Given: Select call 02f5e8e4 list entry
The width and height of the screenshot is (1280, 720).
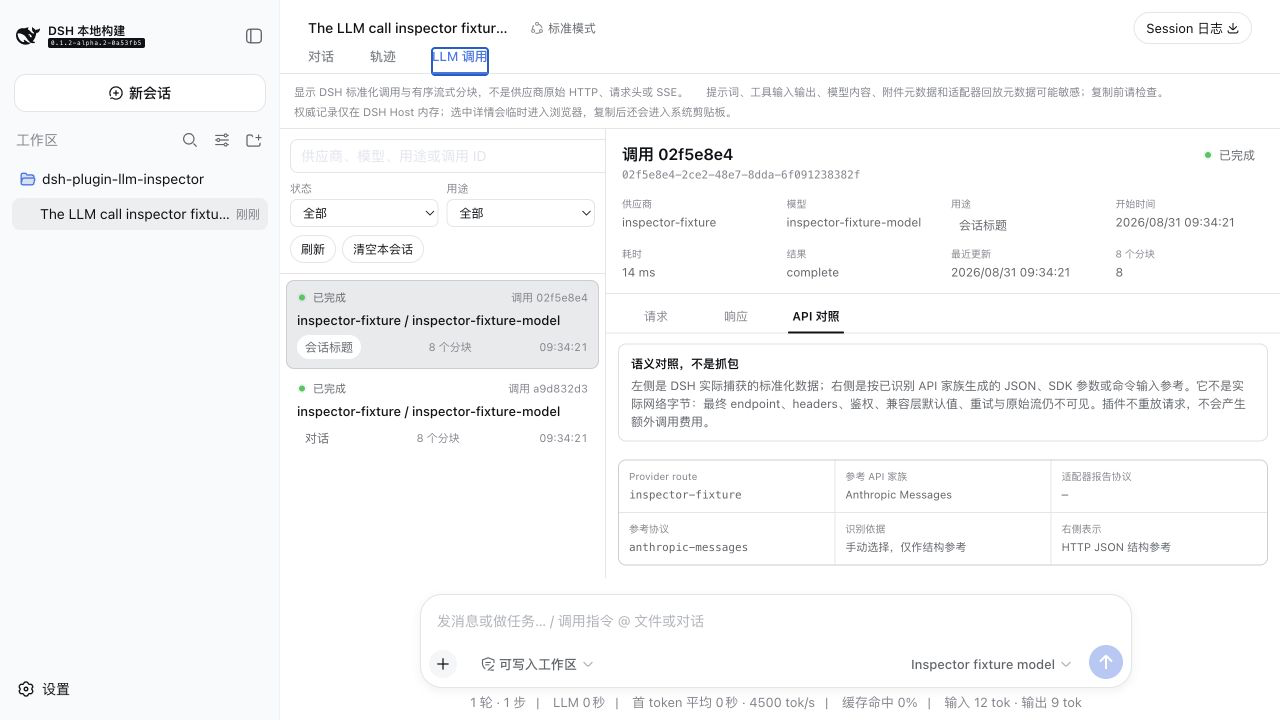Looking at the screenshot, I should (442, 324).
